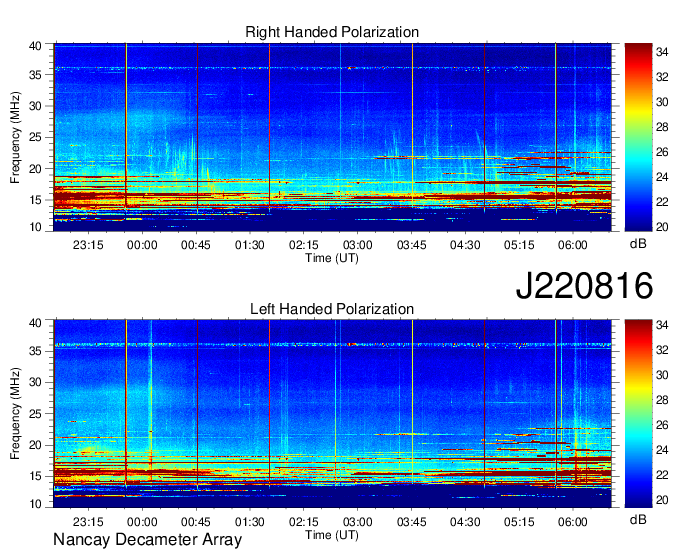
Task: Click the 03:00 time tick of Right Handed plot
Action: coord(357,245)
